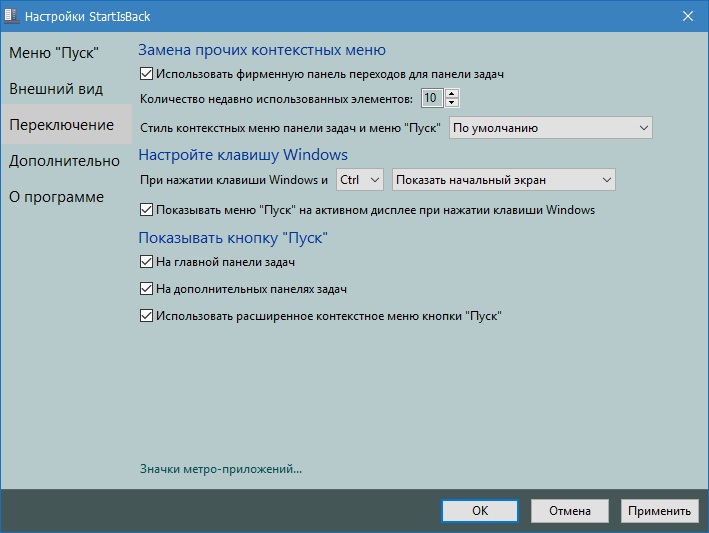Viewport: 709px width, 533px height.
Task: Increase recent items count with up arrow
Action: [452, 93]
